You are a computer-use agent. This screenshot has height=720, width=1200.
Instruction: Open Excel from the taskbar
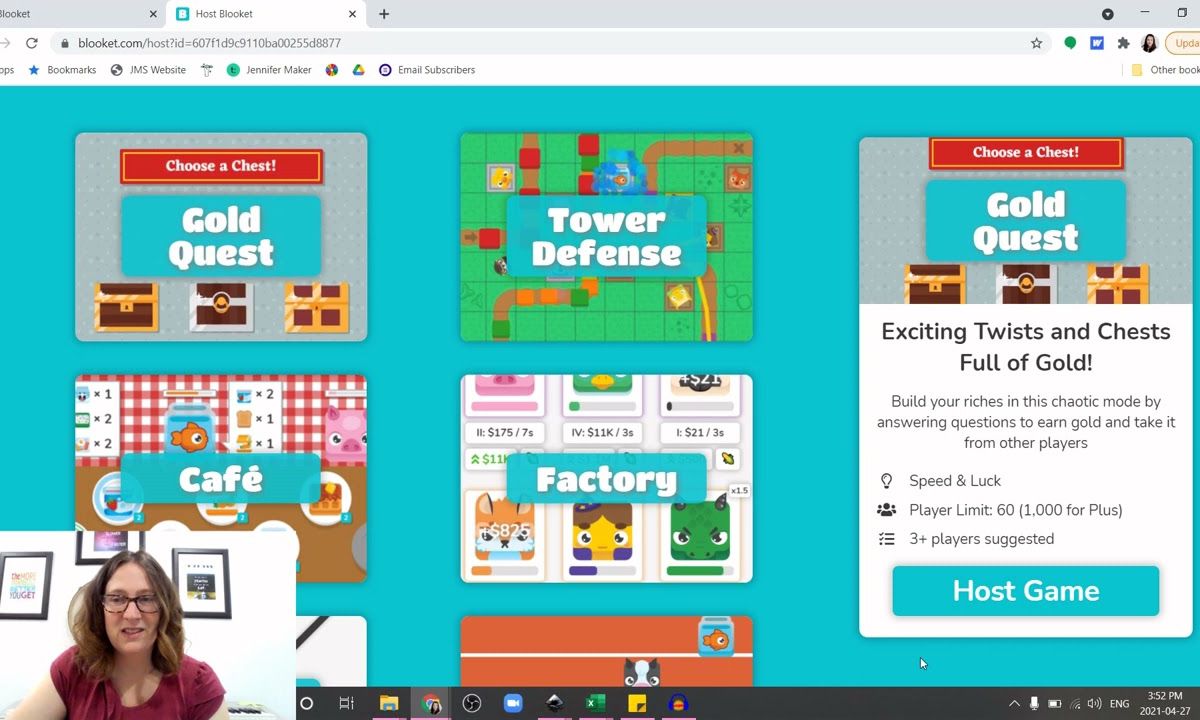click(595, 703)
